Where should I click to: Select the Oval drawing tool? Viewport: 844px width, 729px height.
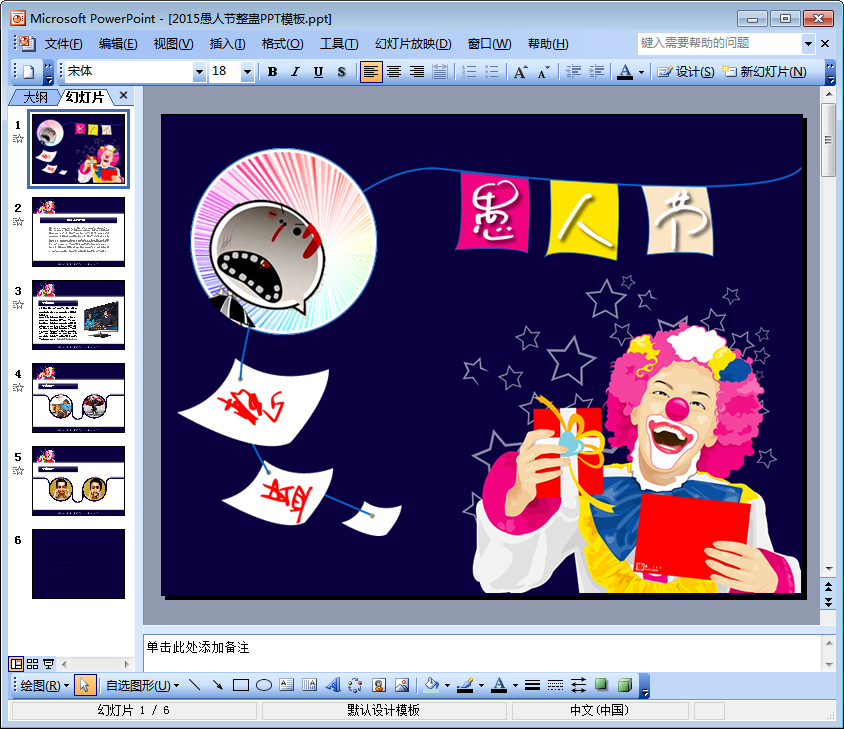coord(264,685)
